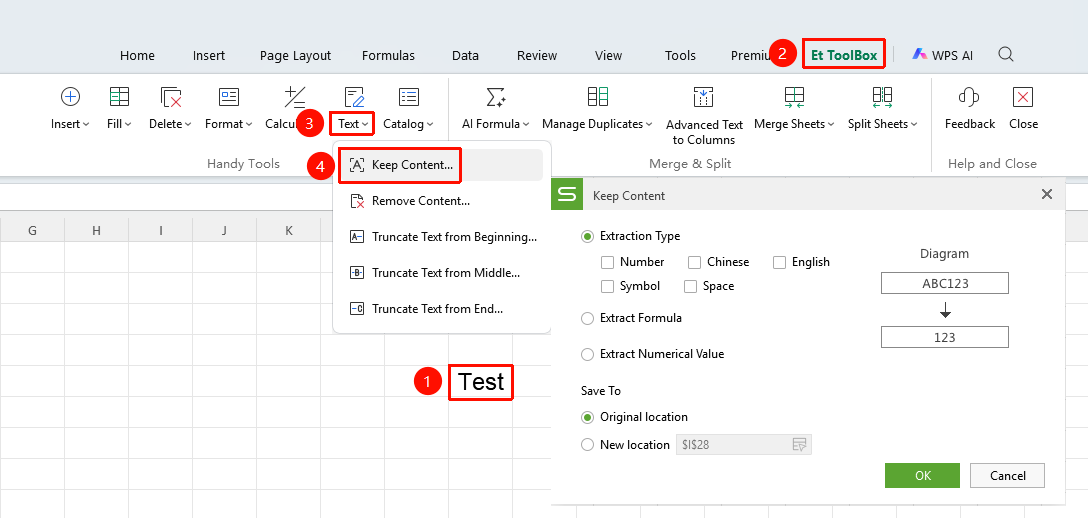
Task: Open the Tools tab
Action: [x=680, y=55]
